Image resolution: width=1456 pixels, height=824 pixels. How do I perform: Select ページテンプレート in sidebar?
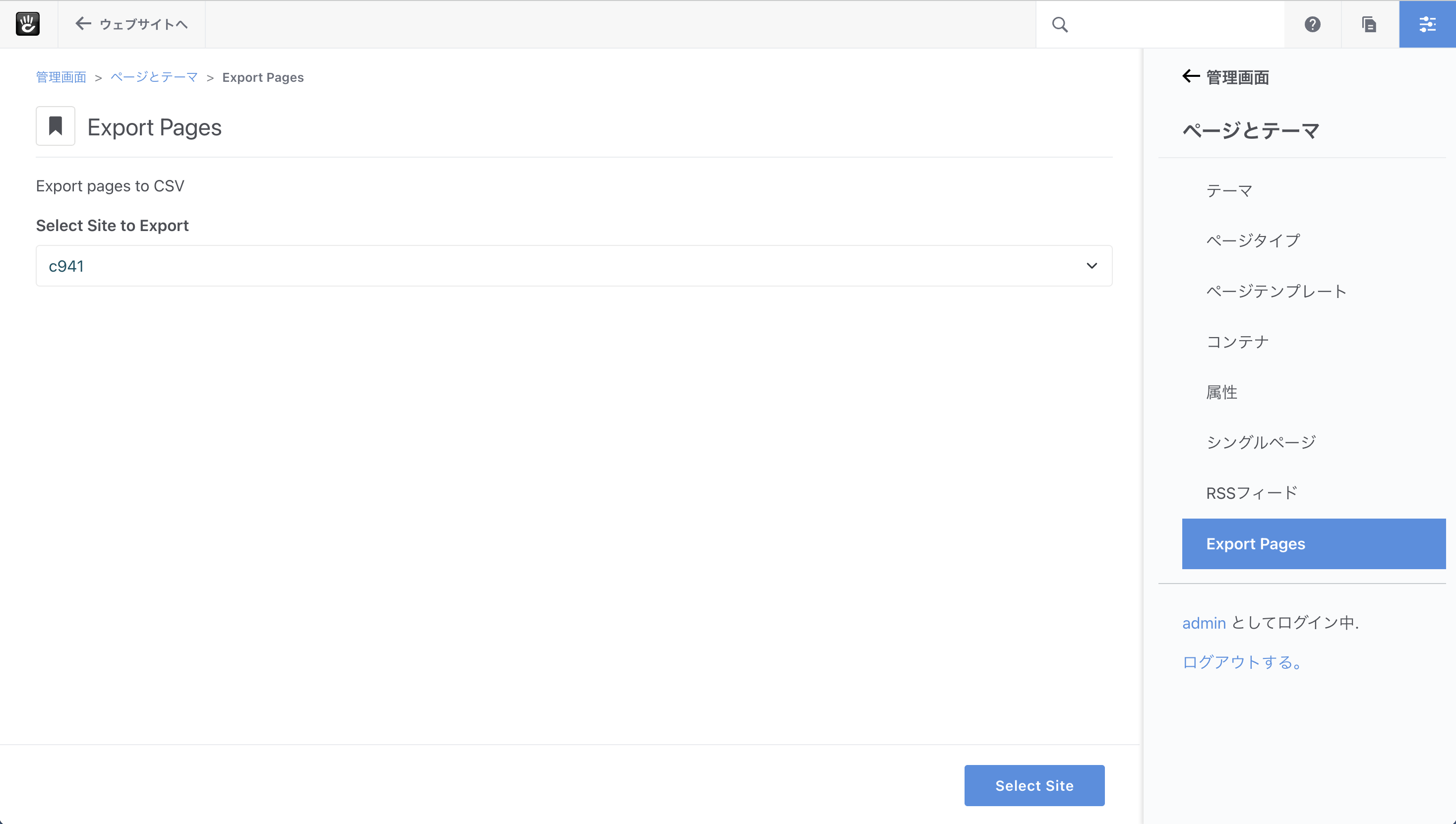click(1276, 292)
